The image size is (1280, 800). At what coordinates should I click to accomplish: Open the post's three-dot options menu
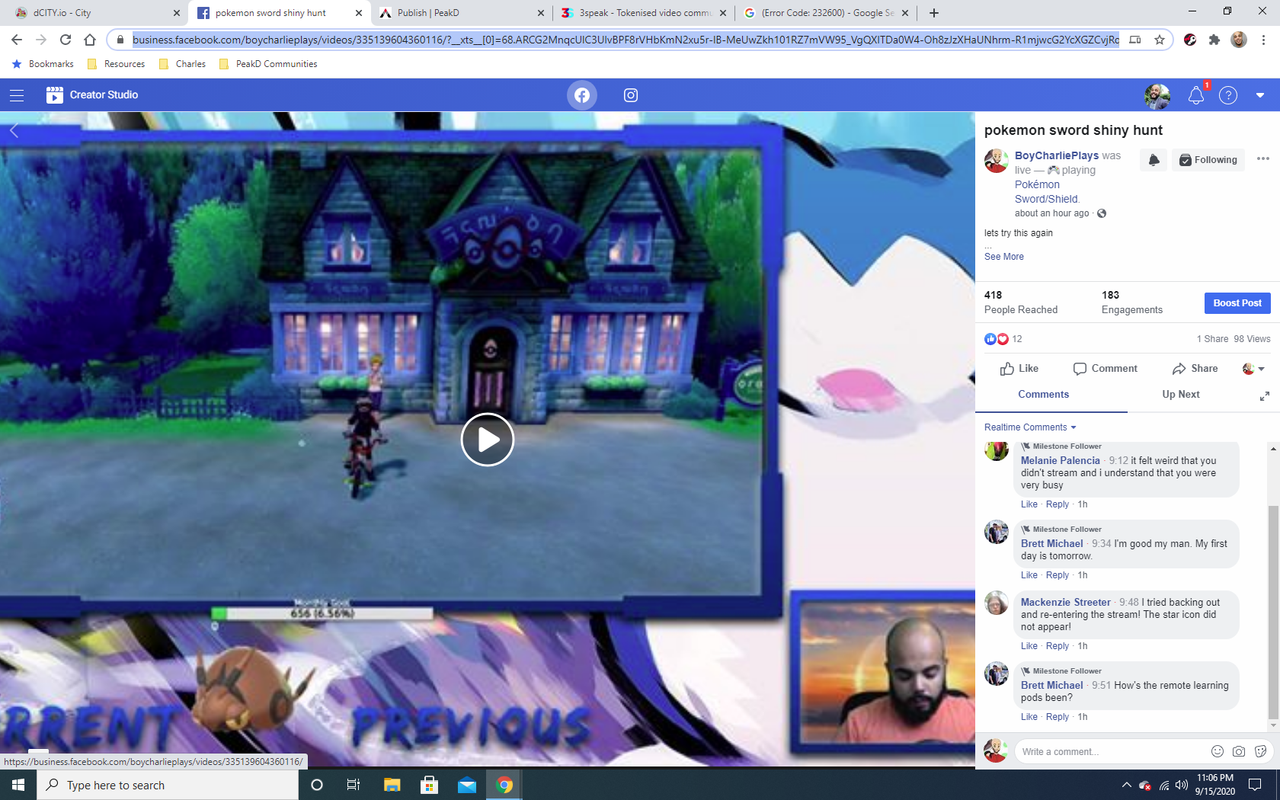pyautogui.click(x=1263, y=159)
